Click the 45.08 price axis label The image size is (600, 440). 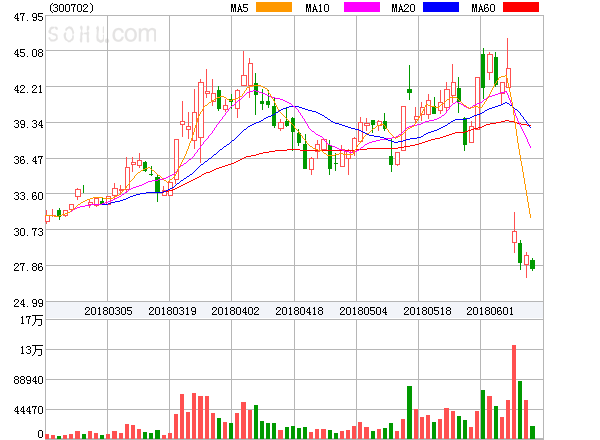point(29,53)
